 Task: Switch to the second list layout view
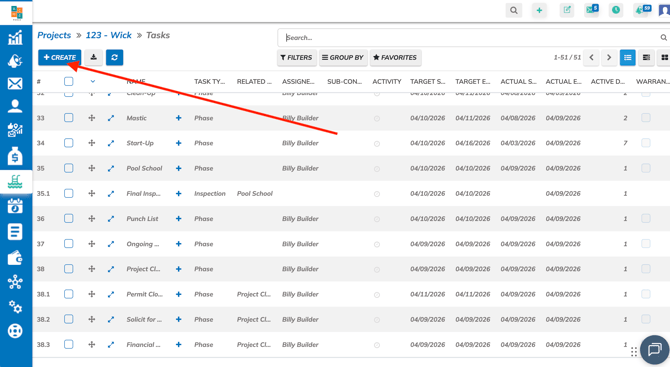point(646,58)
